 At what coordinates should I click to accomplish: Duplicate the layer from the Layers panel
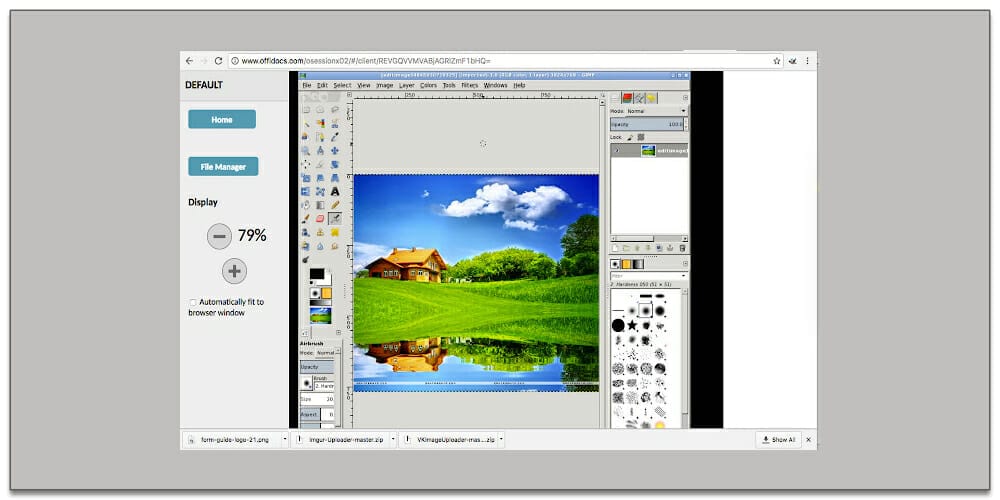[659, 247]
